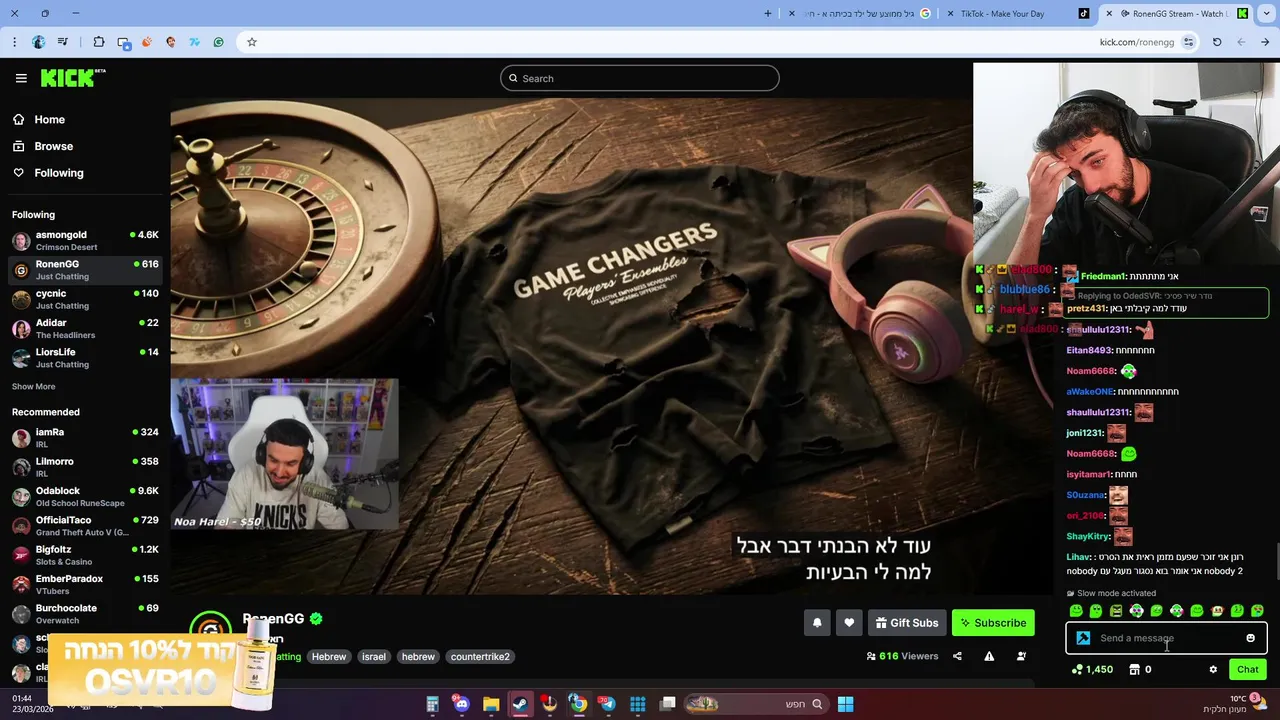1280x720 pixels.
Task: Reload the page
Action: tap(1217, 42)
